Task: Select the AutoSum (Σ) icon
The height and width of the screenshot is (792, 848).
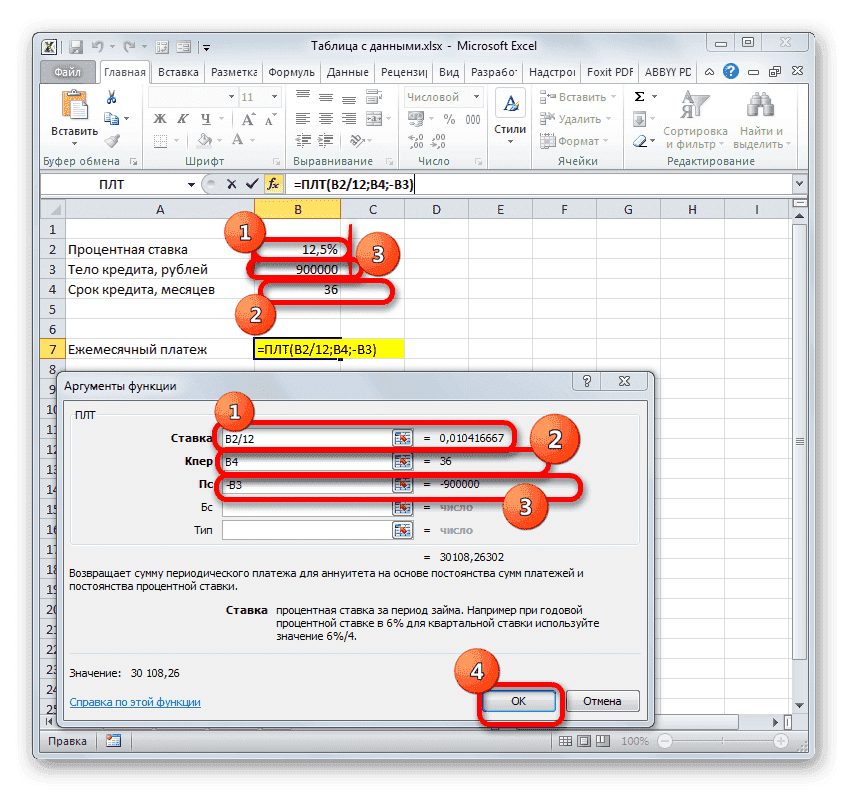Action: pos(639,96)
